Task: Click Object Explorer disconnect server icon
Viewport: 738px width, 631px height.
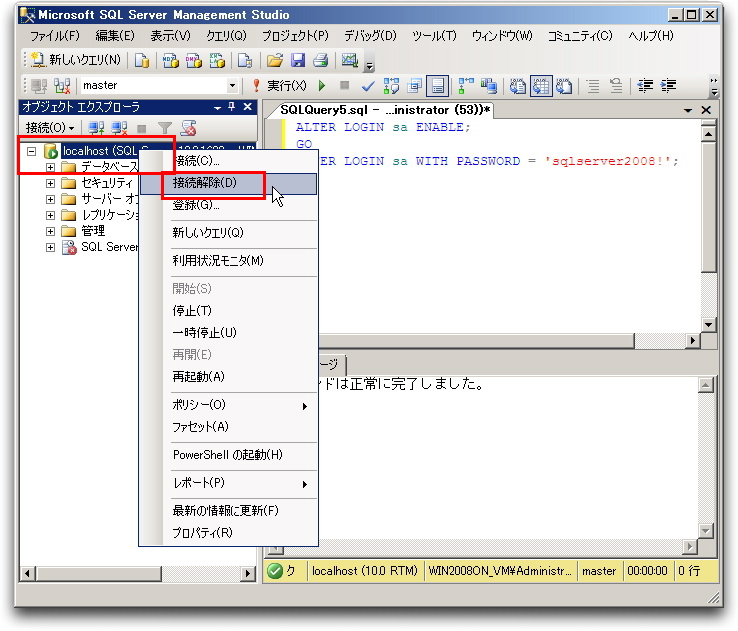Action: tap(119, 128)
